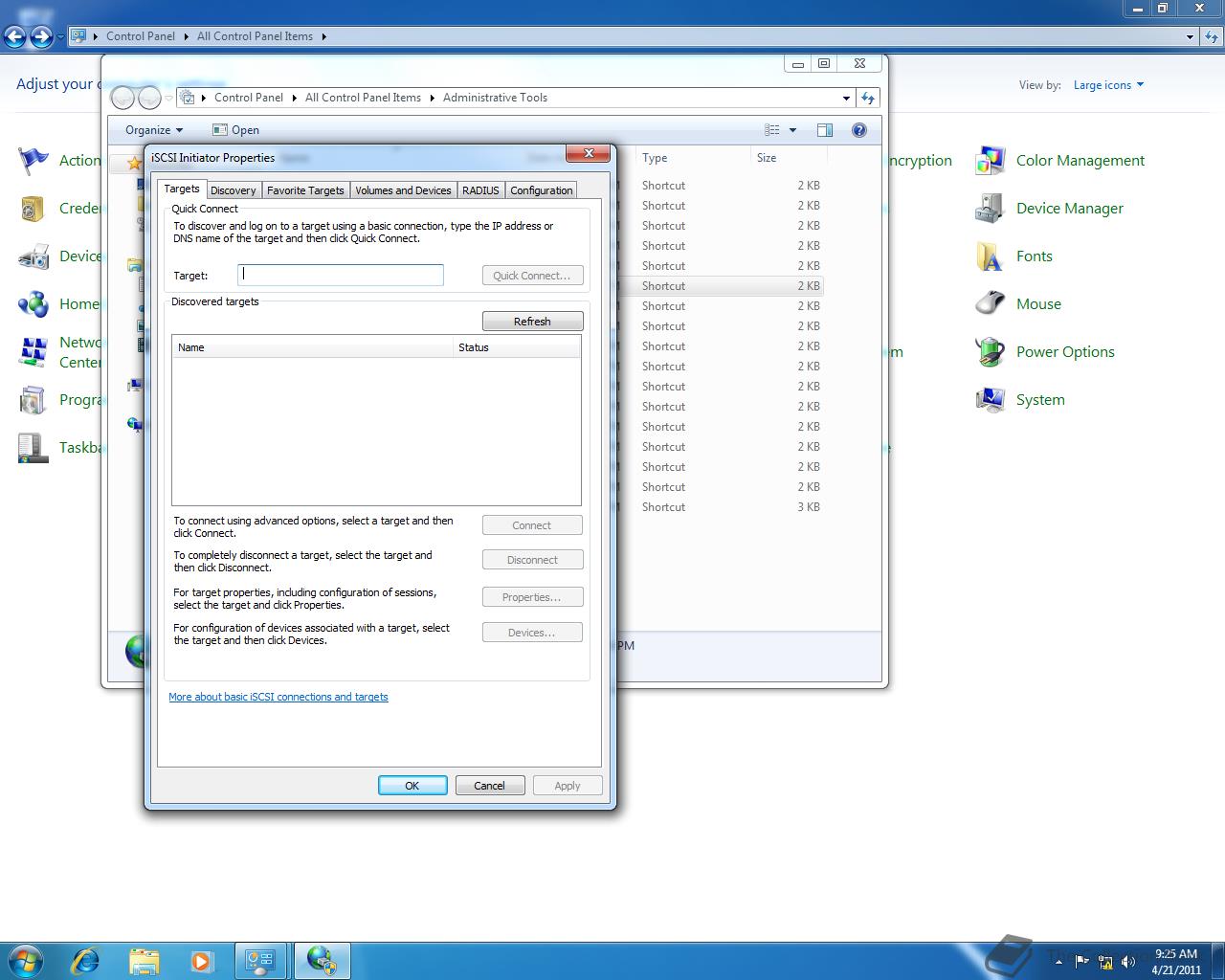Image resolution: width=1225 pixels, height=980 pixels.
Task: Open the Device Manager icon
Action: [x=991, y=209]
